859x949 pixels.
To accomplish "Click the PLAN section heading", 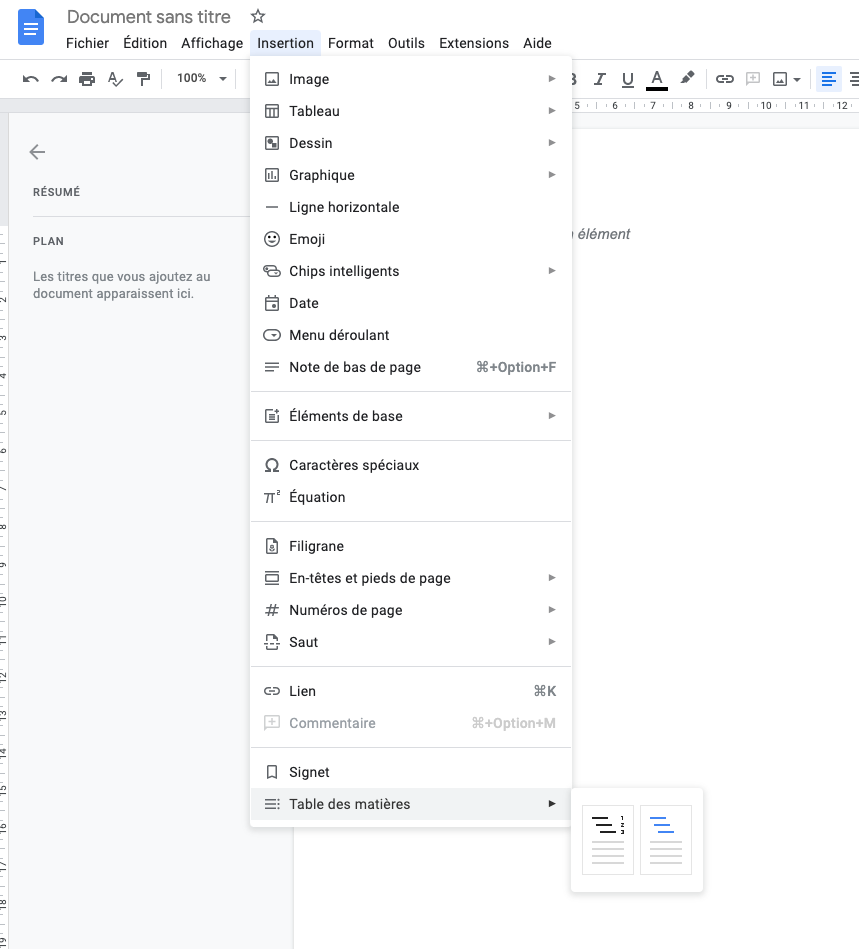I will coord(48,241).
